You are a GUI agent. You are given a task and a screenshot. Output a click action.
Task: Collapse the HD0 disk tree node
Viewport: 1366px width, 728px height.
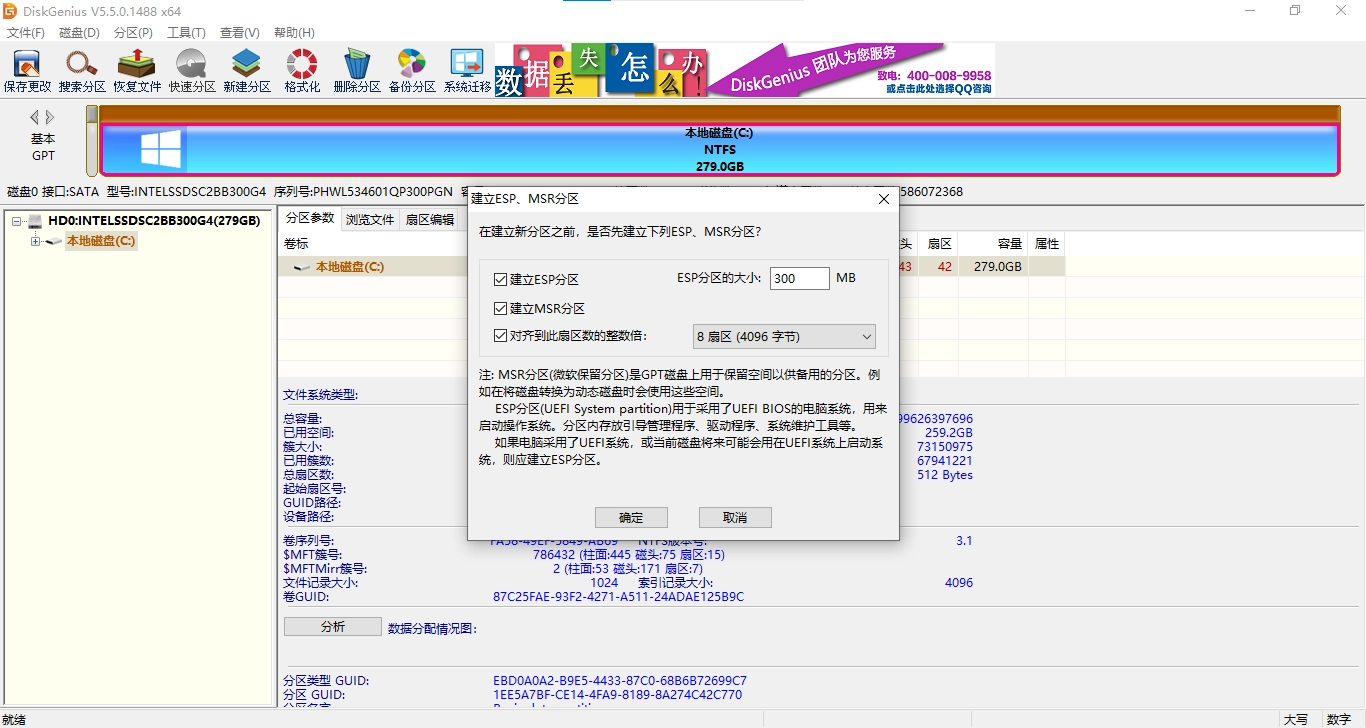pyautogui.click(x=17, y=221)
